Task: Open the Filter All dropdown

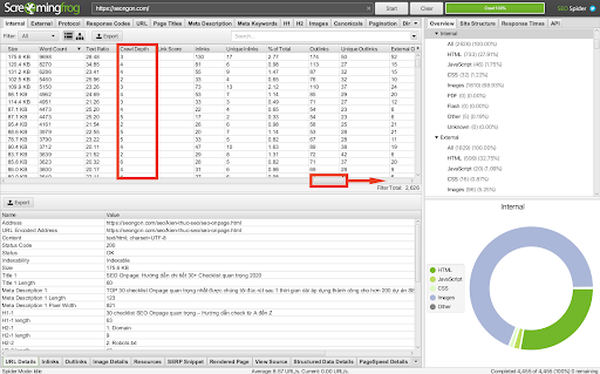Action: 38,36
